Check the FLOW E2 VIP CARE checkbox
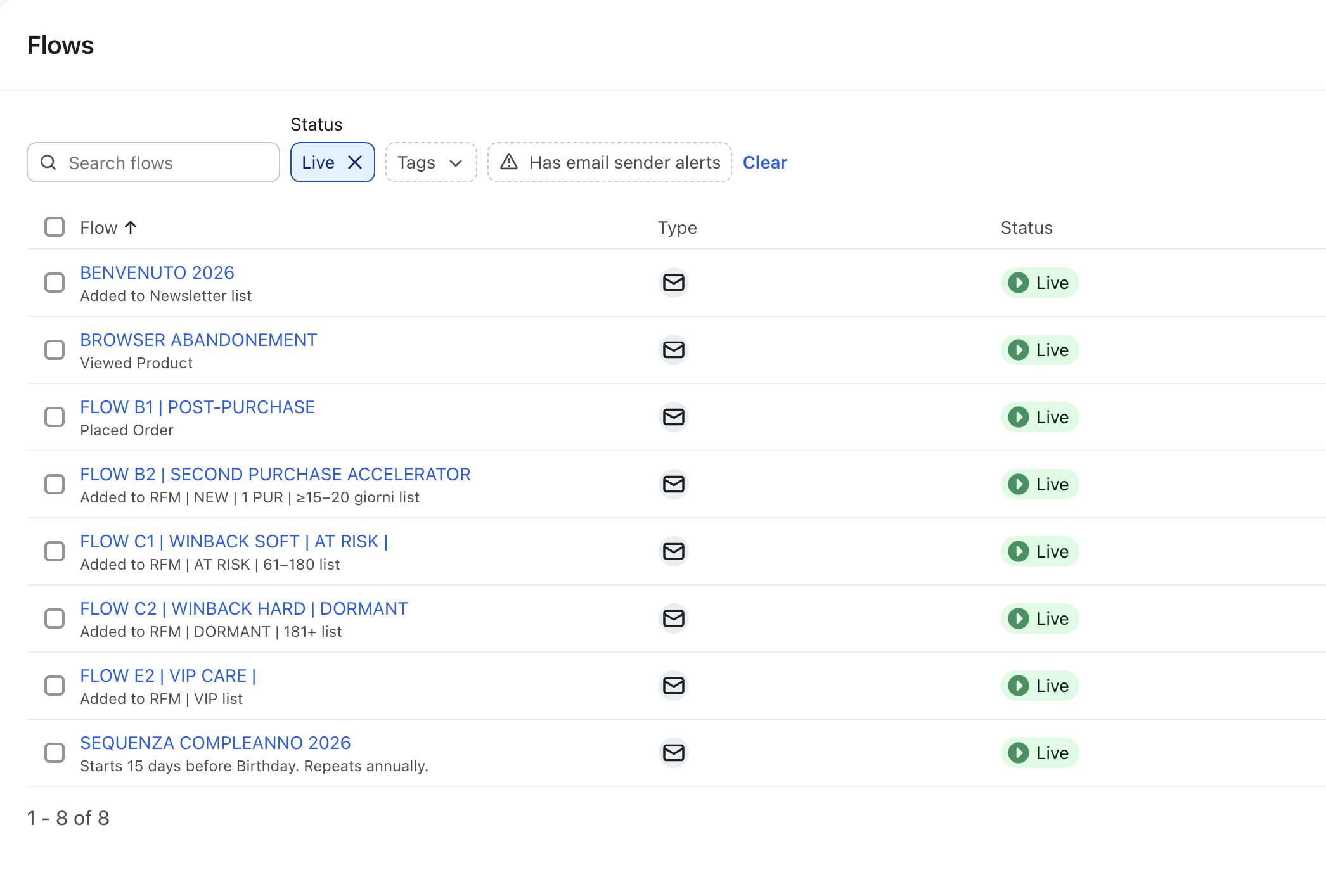The width and height of the screenshot is (1326, 896). [x=55, y=686]
